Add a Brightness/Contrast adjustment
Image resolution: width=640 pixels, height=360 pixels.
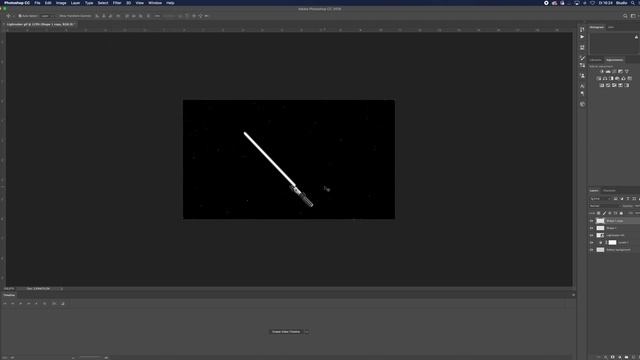coord(602,71)
